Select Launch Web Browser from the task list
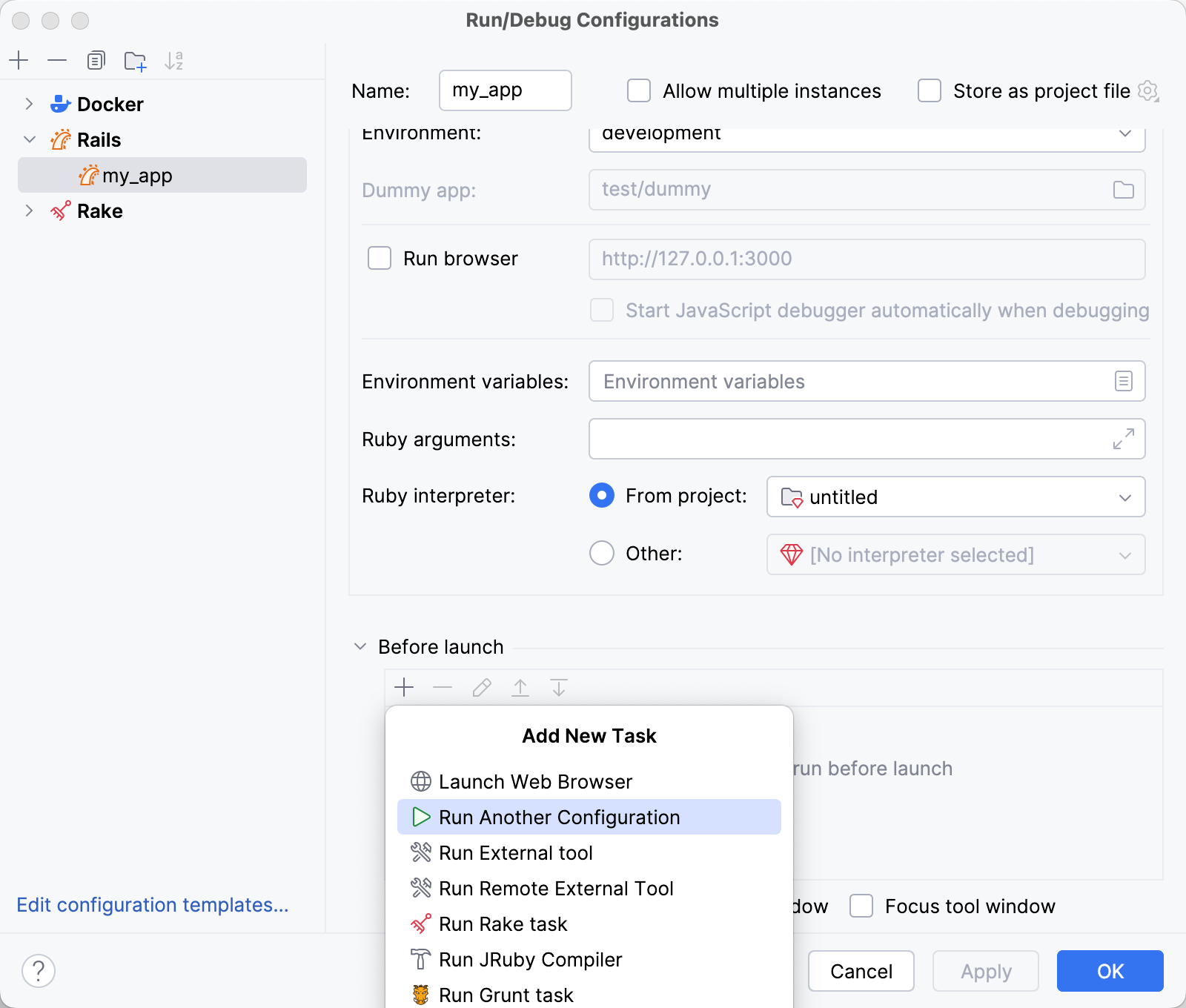Image resolution: width=1186 pixels, height=1008 pixels. [535, 781]
